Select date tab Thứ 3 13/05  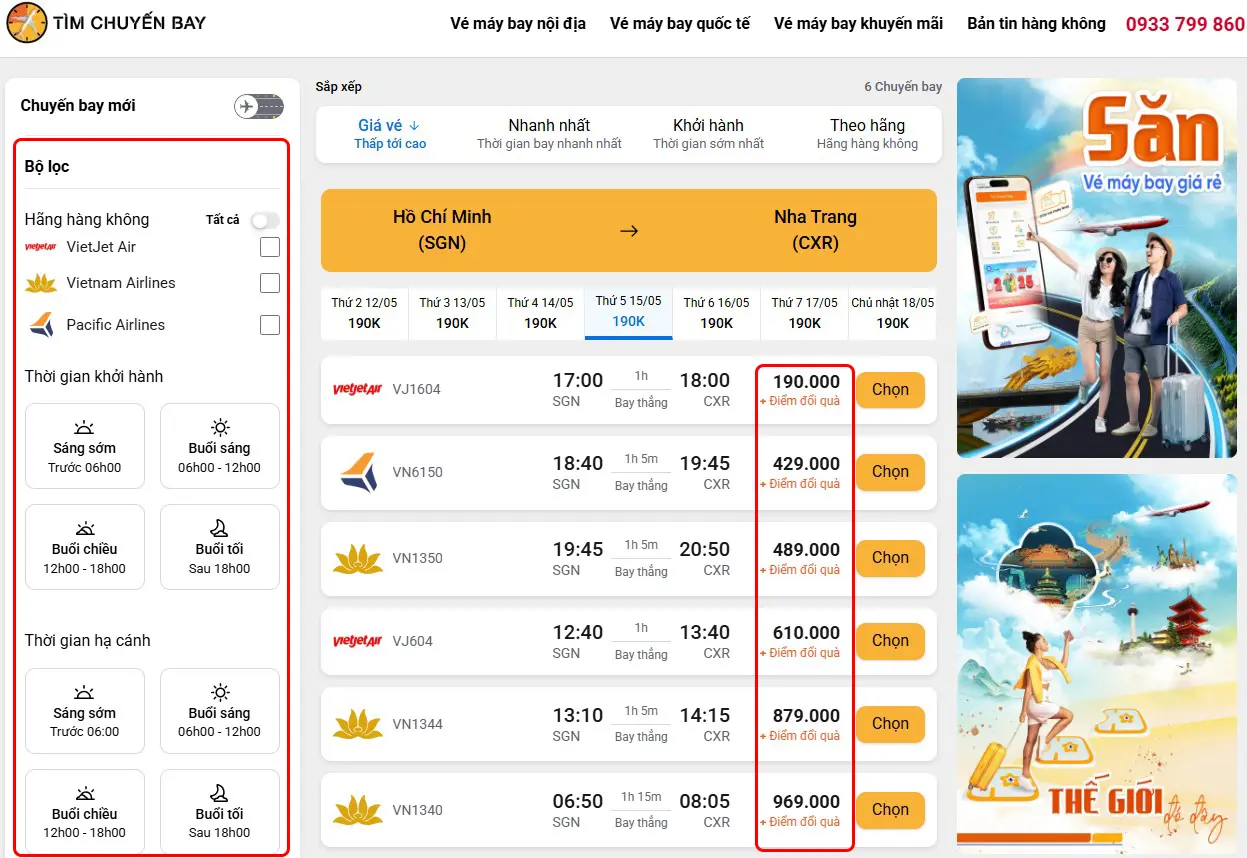pos(452,313)
